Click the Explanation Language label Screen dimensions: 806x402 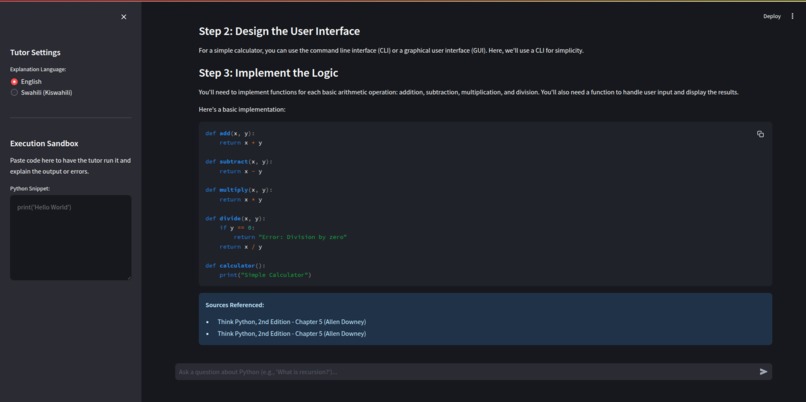click(38, 69)
